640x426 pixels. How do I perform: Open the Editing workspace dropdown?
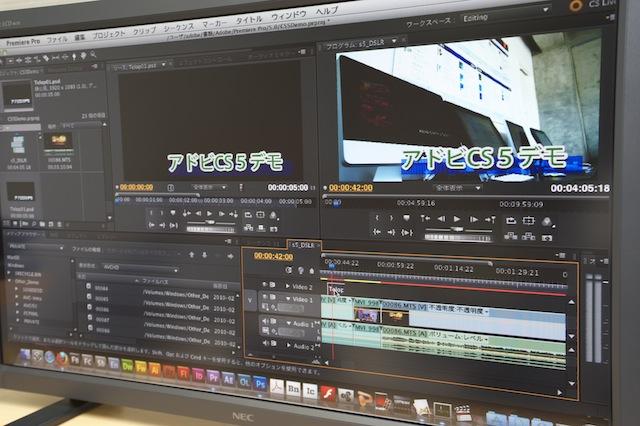506,15
